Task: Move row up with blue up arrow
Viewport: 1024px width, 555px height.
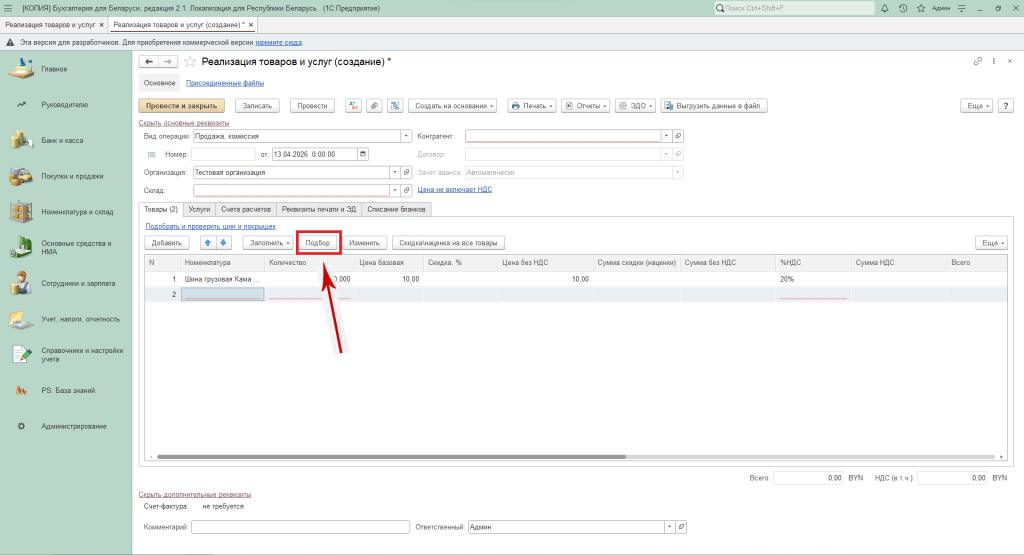Action: click(208, 242)
